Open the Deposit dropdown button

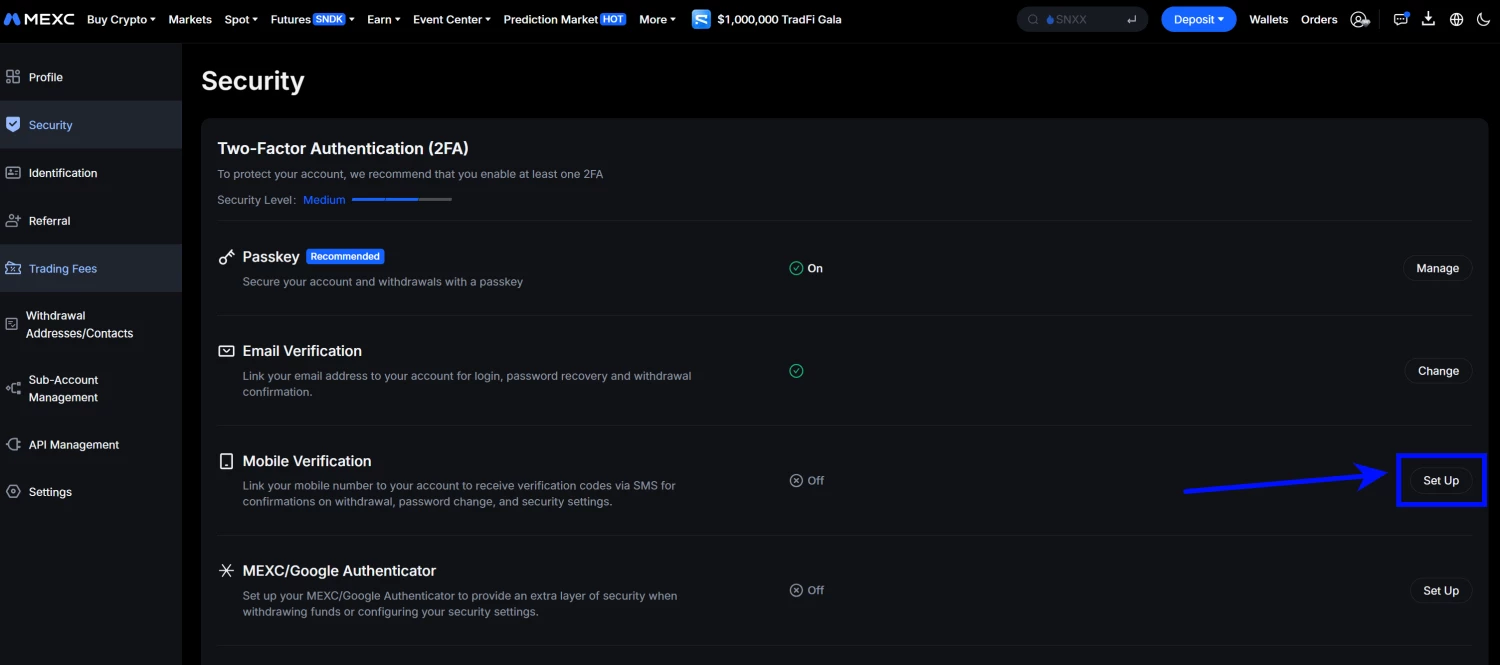[x=1198, y=19]
